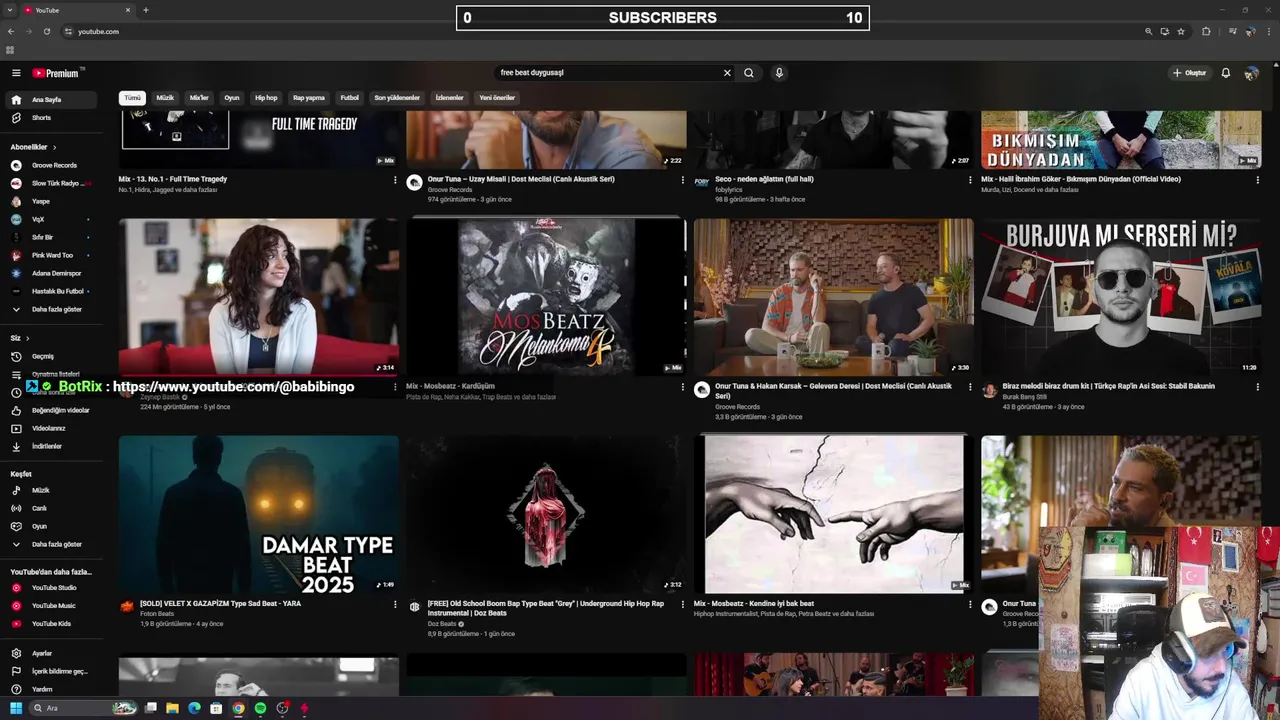Open Chrome extensions puzzle icon
Viewport: 1280px width, 720px height.
click(x=1206, y=31)
